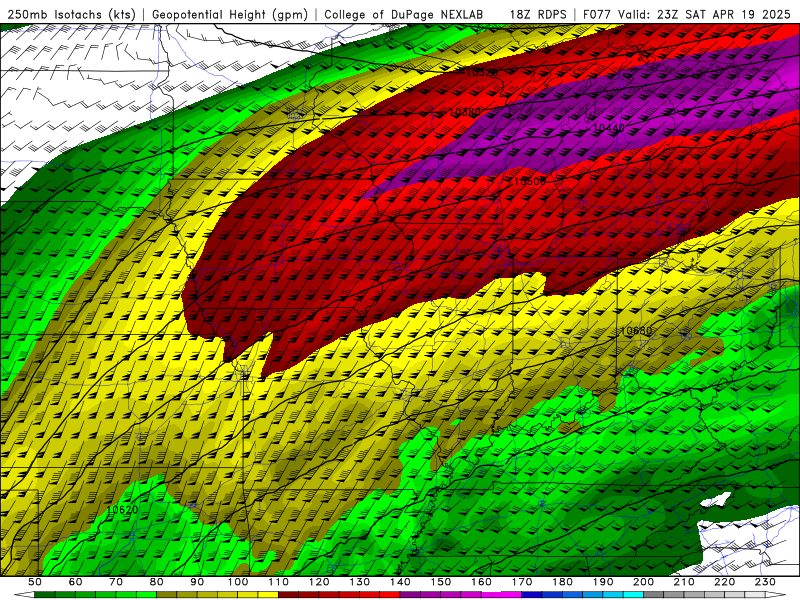This screenshot has height=600, width=800.
Task: Click the '250mb Isotachs (kts)' title text
Action: 71,14
